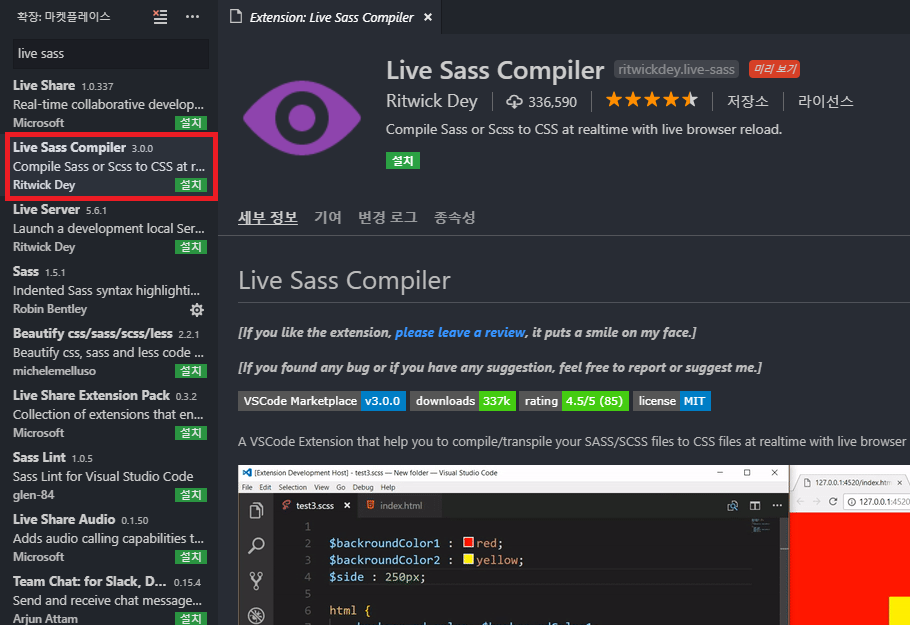Click the green install button in detail header

pos(403,161)
